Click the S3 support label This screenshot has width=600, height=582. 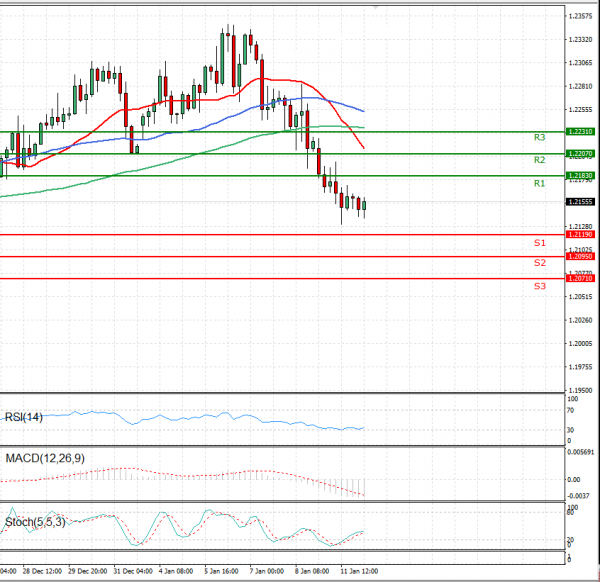(540, 286)
